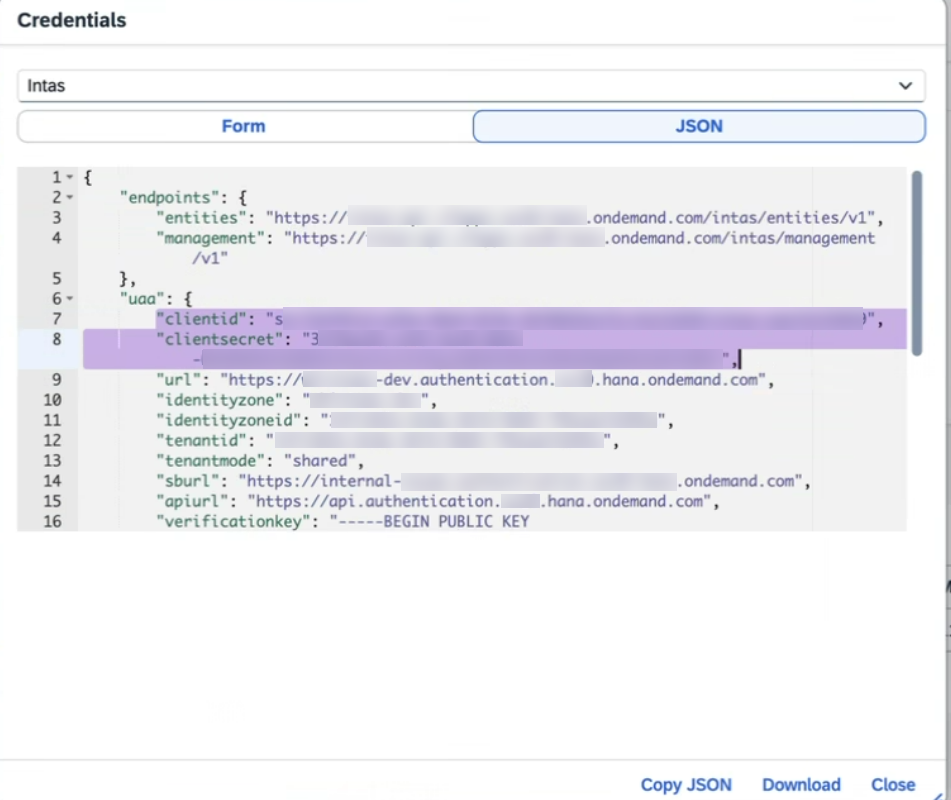Screen dimensions: 951x800
Task: Collapse the "uaa" block fold arrow
Action: [x=70, y=299]
